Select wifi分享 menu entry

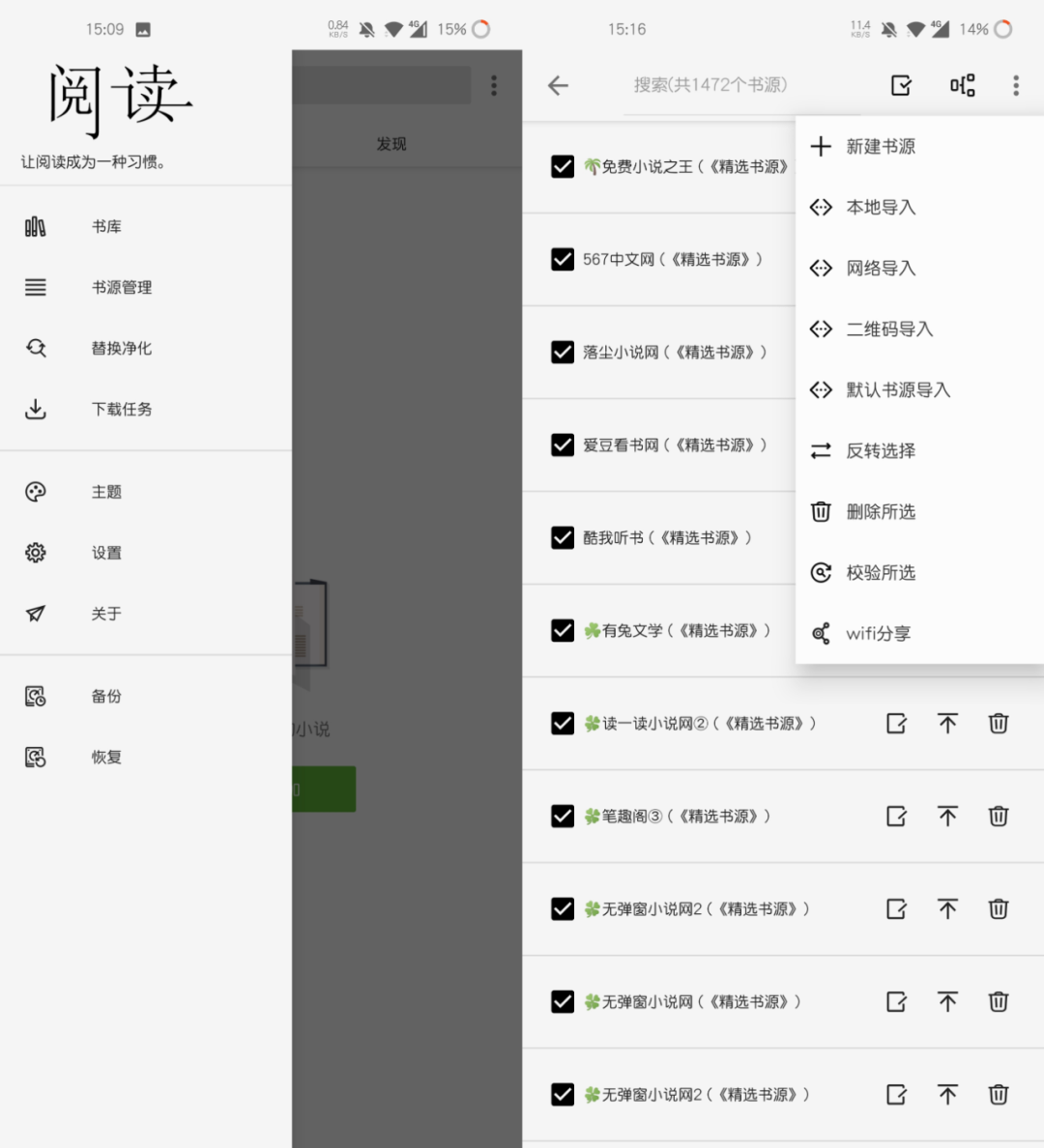pos(919,633)
